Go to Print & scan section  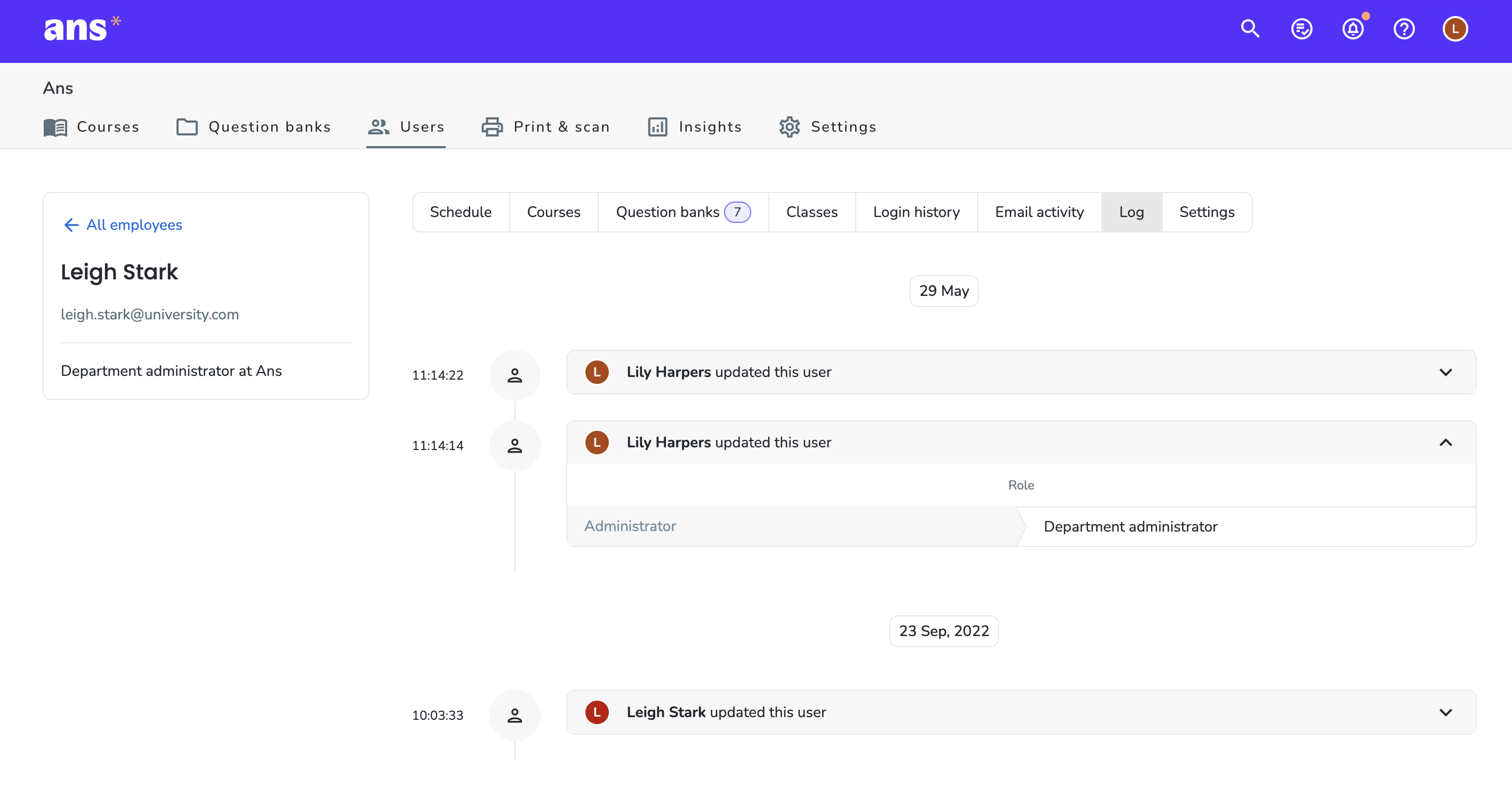click(546, 127)
